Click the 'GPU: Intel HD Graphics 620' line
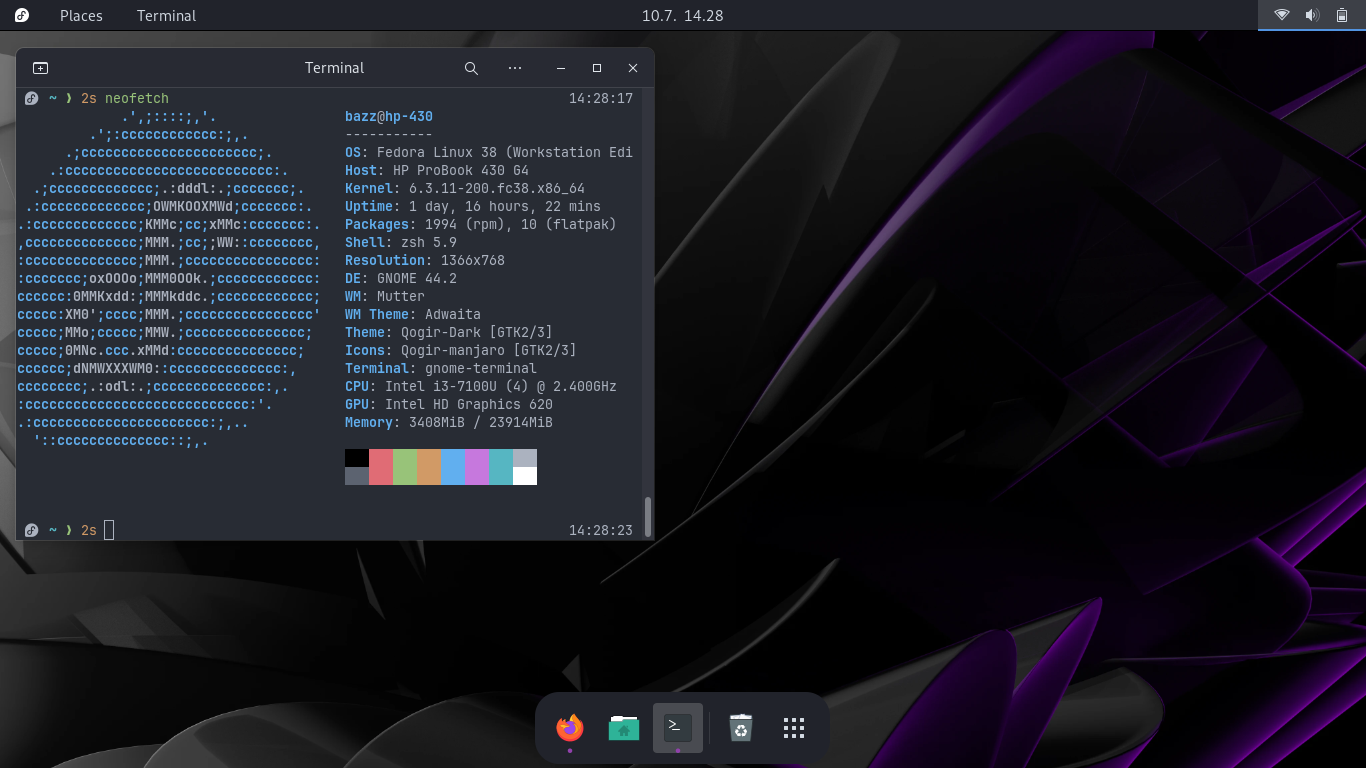The width and height of the screenshot is (1366, 768). pos(449,405)
